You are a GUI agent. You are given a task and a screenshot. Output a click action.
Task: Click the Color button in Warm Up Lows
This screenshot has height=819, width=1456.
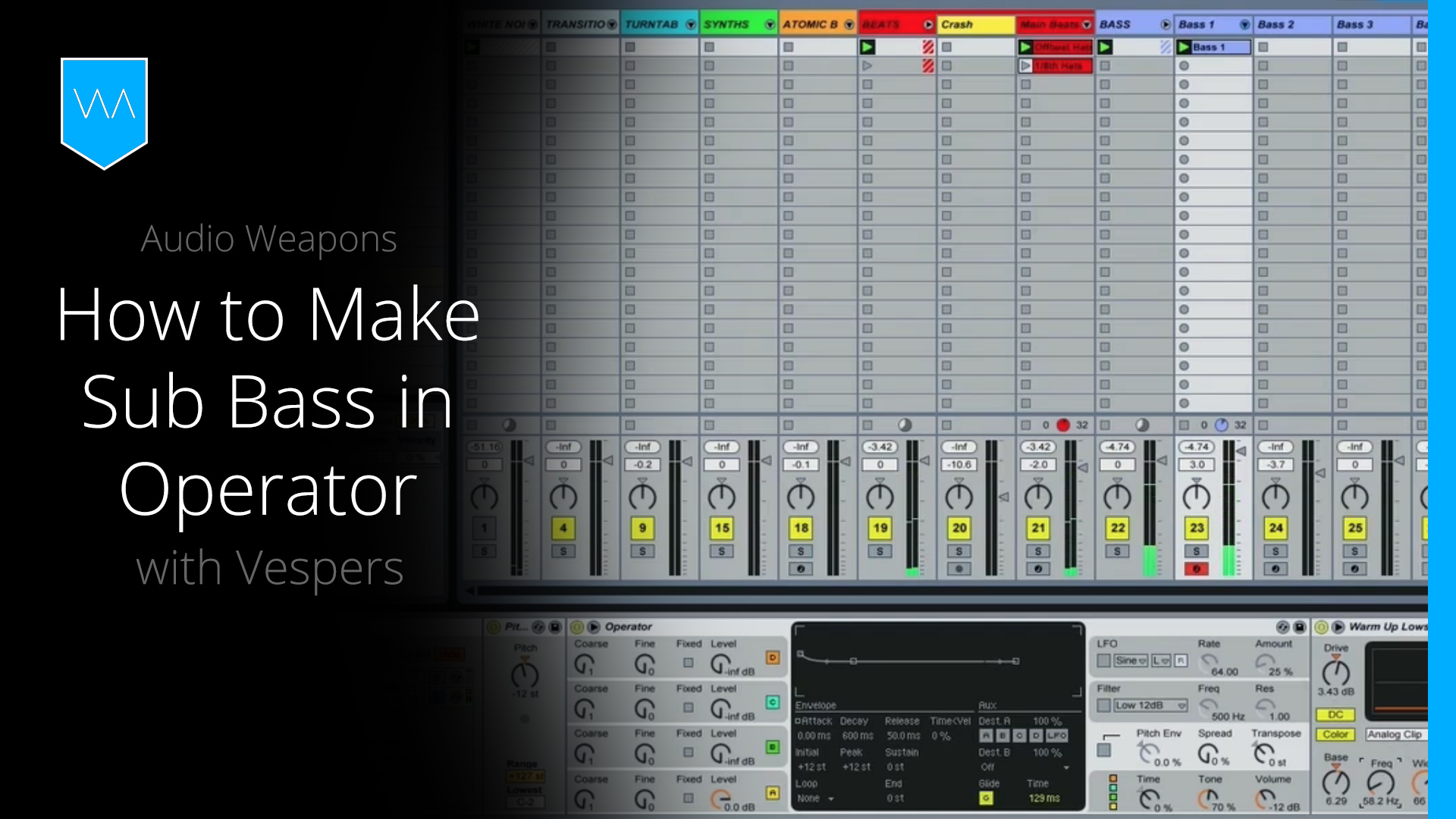[1335, 735]
